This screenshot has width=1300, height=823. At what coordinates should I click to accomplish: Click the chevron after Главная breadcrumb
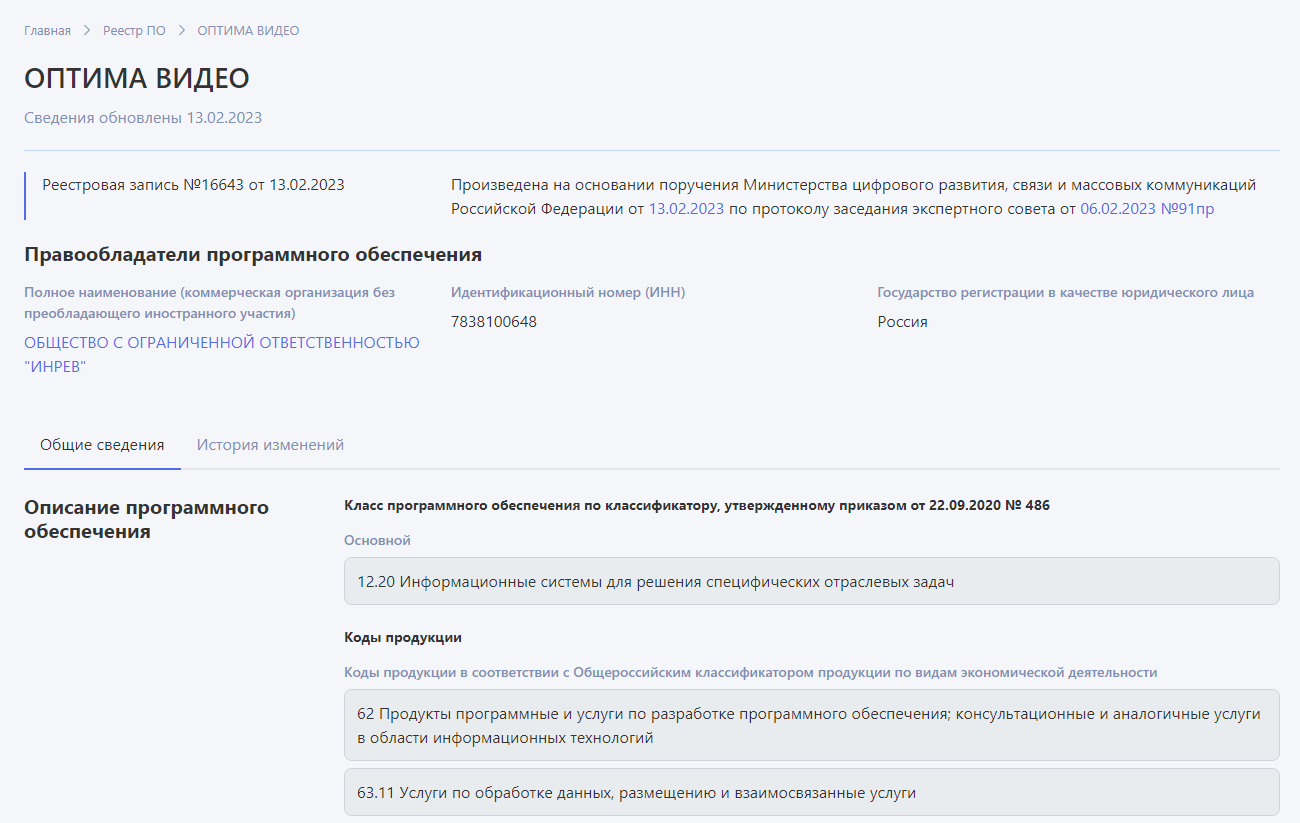pyautogui.click(x=87, y=31)
